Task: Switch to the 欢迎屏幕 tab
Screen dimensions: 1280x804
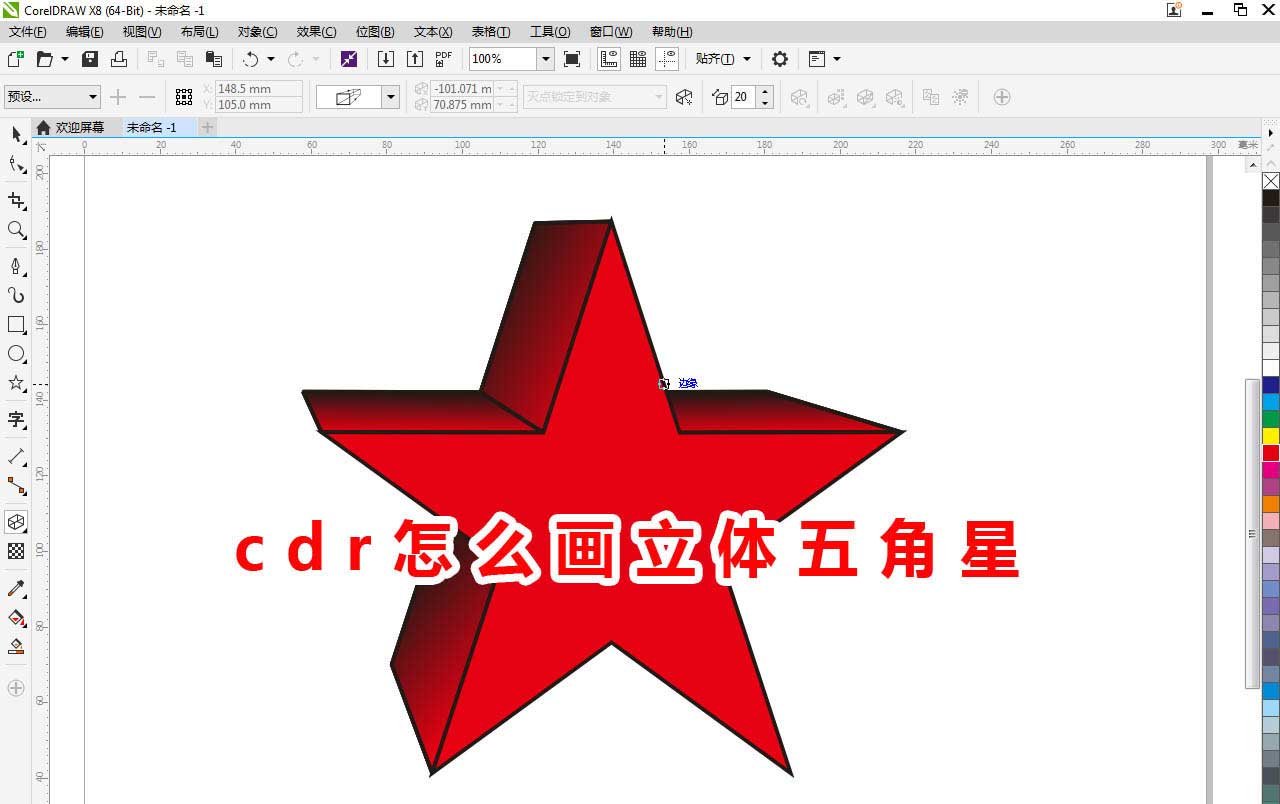Action: tap(79, 128)
